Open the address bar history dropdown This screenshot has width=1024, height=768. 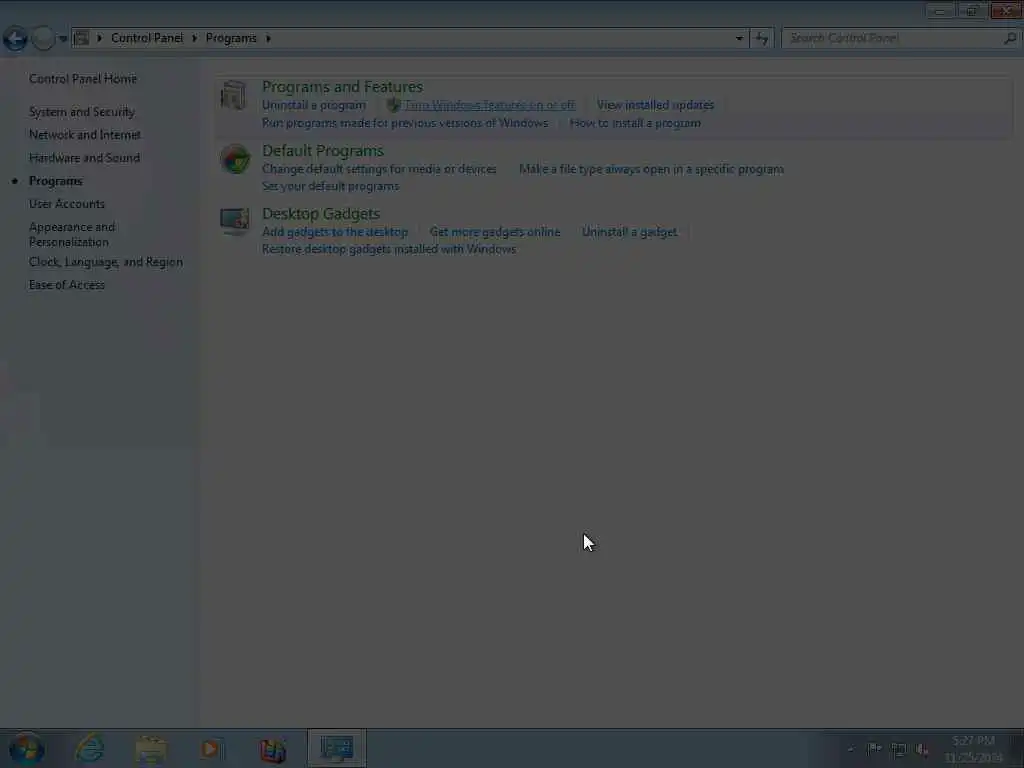(x=739, y=38)
